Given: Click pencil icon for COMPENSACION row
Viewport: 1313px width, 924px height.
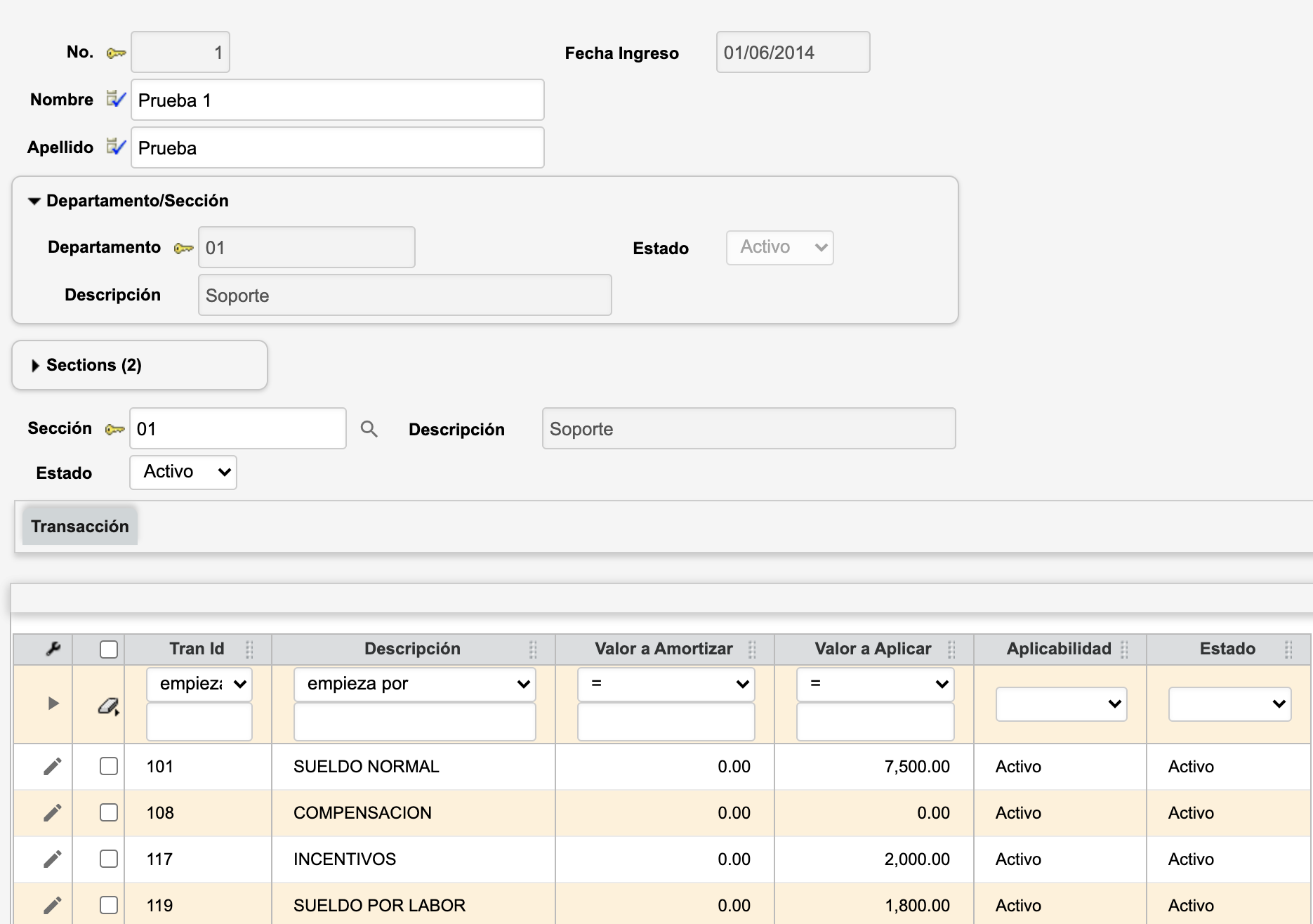Looking at the screenshot, I should [53, 812].
